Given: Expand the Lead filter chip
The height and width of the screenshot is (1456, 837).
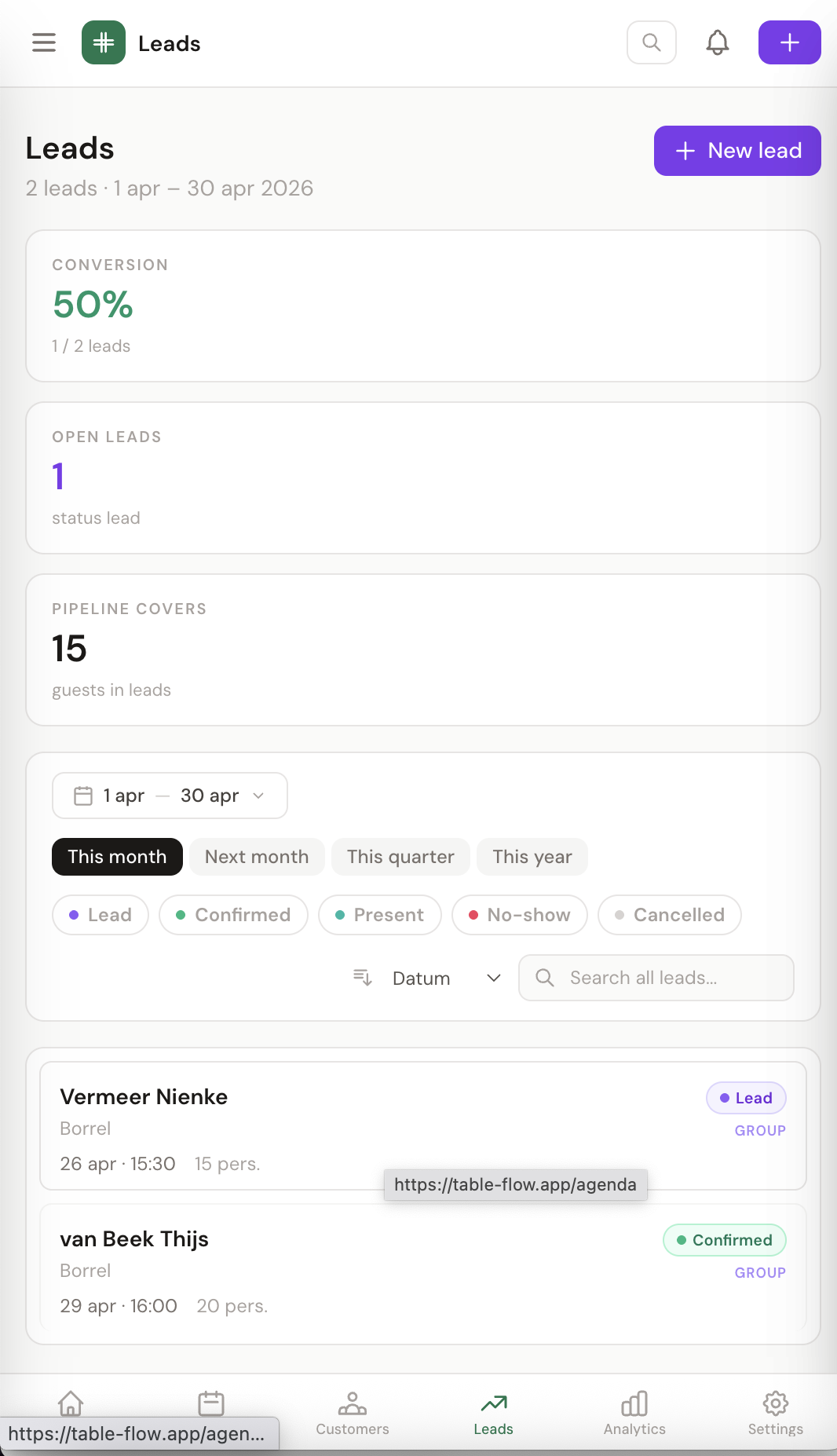Looking at the screenshot, I should (x=100, y=914).
